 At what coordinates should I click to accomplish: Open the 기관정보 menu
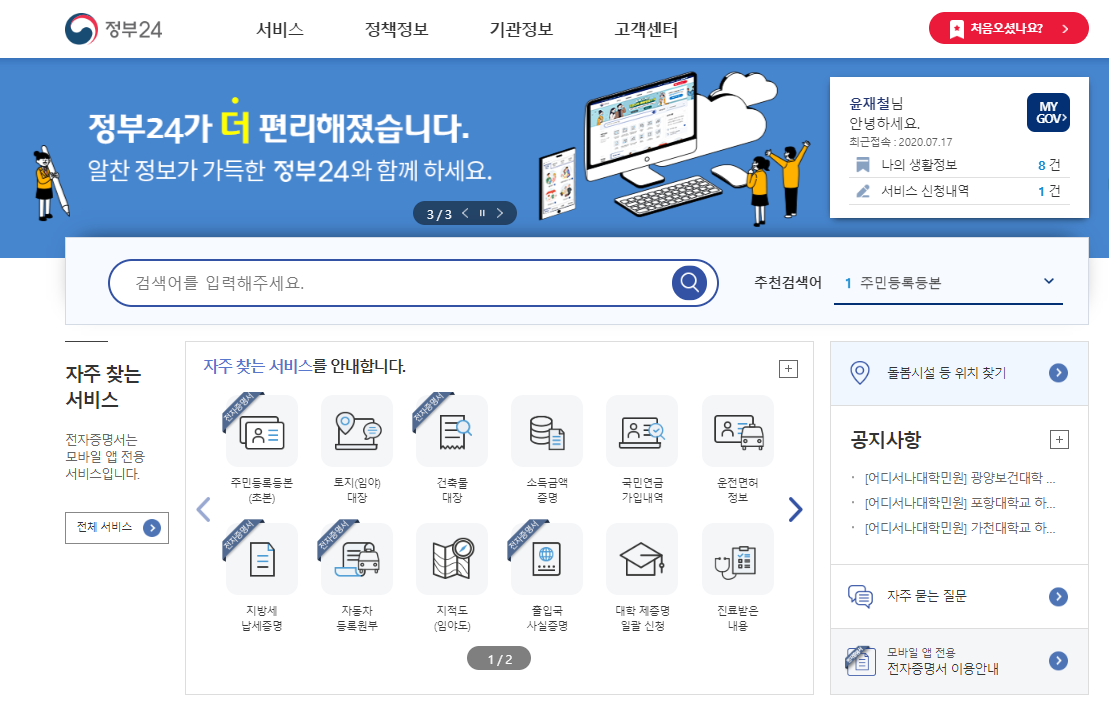(521, 30)
